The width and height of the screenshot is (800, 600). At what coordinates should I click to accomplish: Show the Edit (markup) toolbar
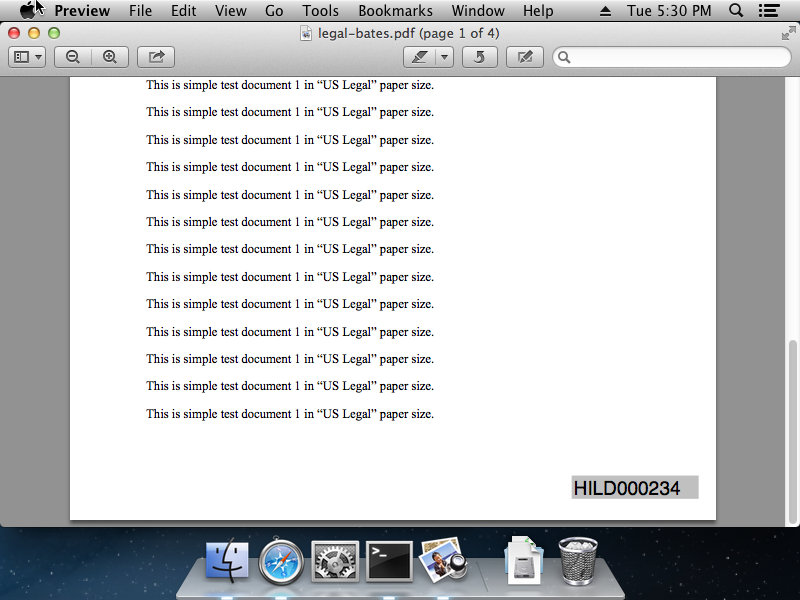(524, 57)
